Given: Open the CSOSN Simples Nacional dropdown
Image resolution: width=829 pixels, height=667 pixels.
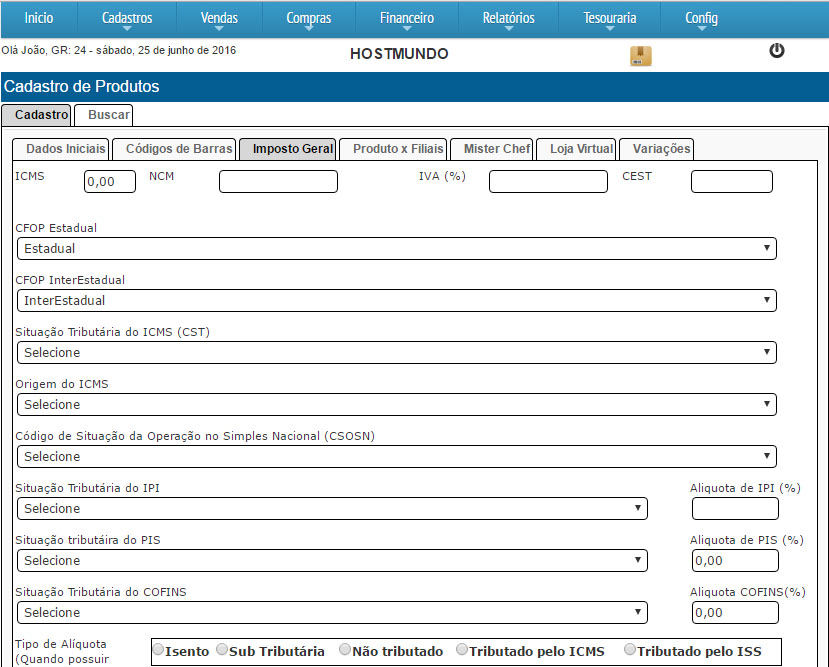Looking at the screenshot, I should click(396, 456).
